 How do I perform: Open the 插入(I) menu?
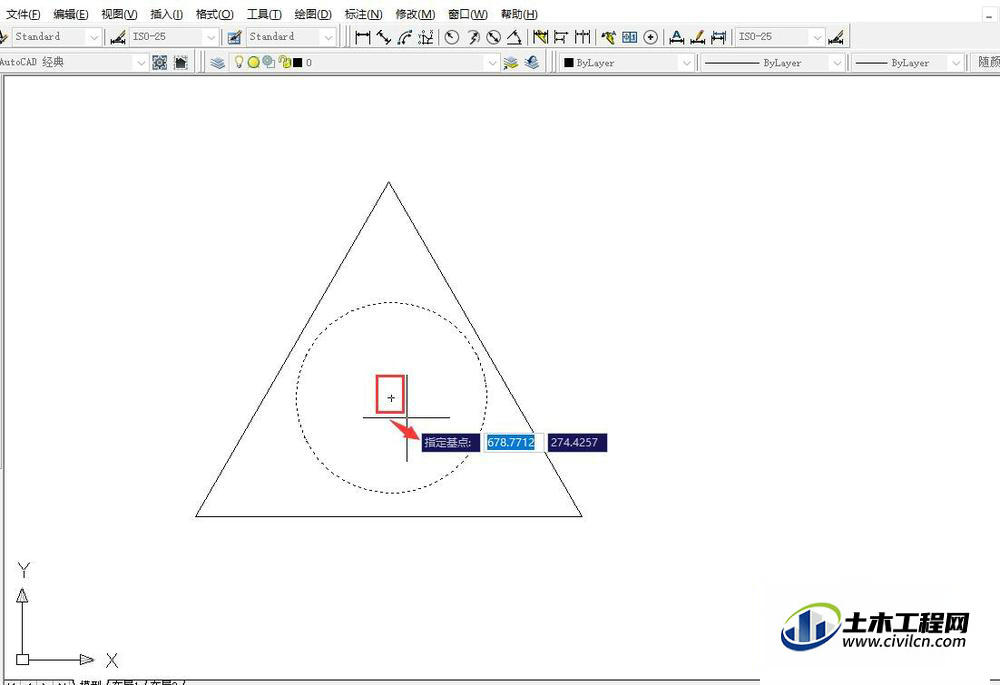pyautogui.click(x=166, y=14)
